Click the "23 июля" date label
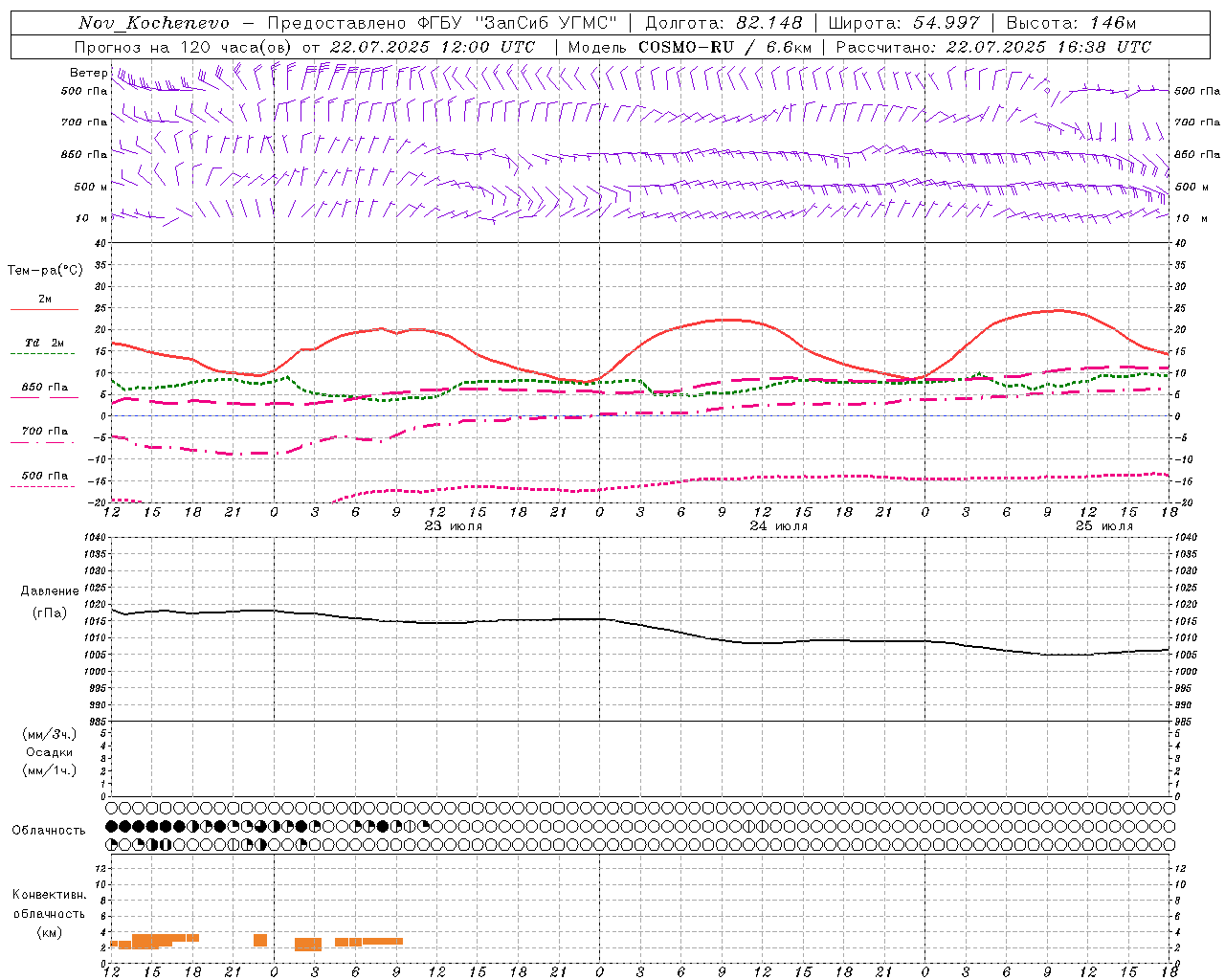 click(454, 526)
